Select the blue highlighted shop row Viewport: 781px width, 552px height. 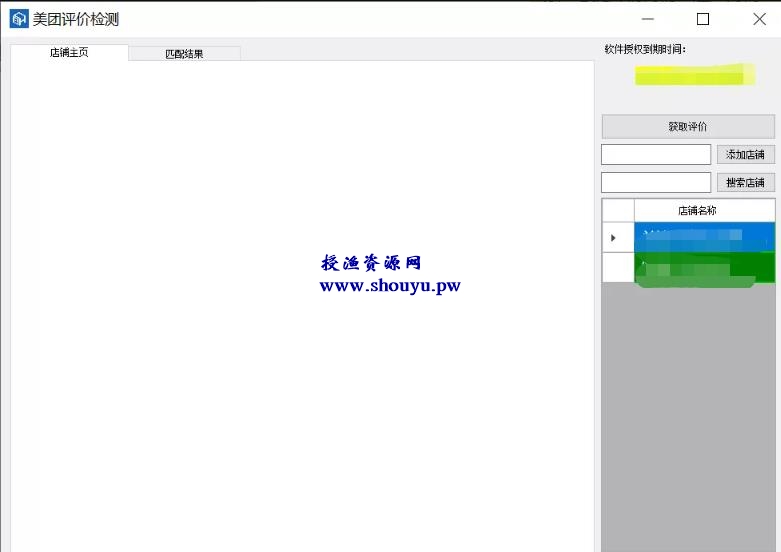[704, 237]
